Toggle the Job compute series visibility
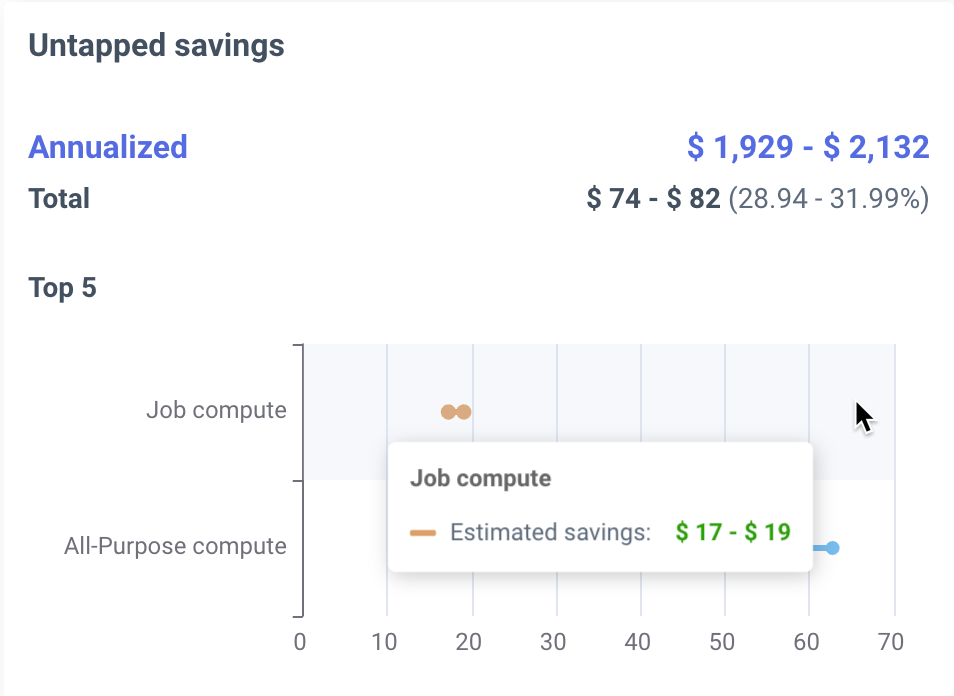Image resolution: width=954 pixels, height=696 pixels. click(x=217, y=410)
